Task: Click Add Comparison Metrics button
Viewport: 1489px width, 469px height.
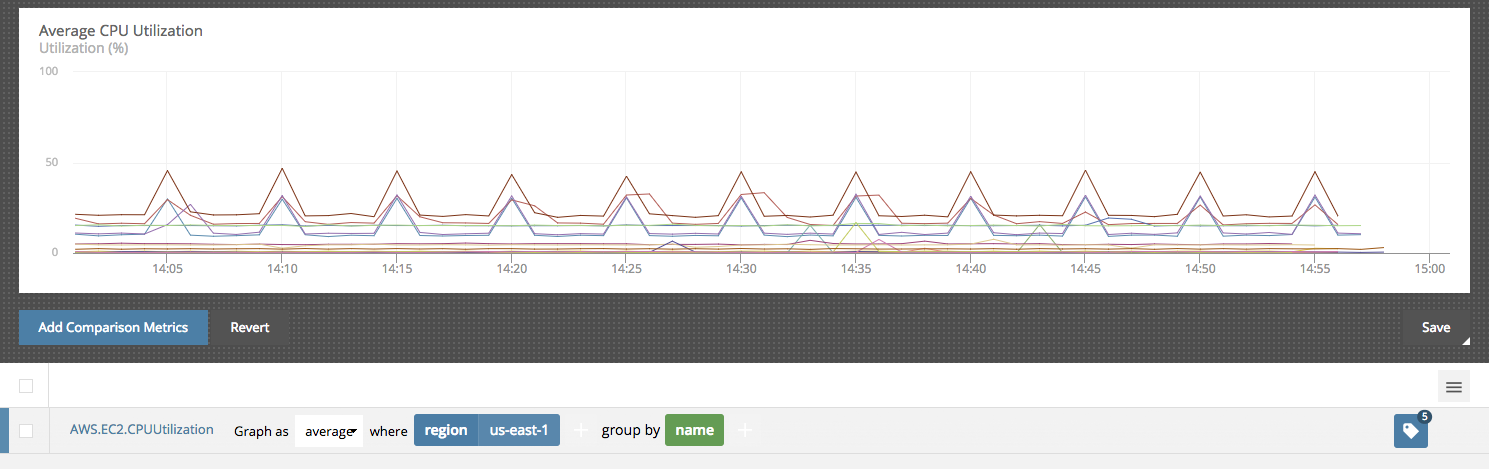Action: coord(113,327)
